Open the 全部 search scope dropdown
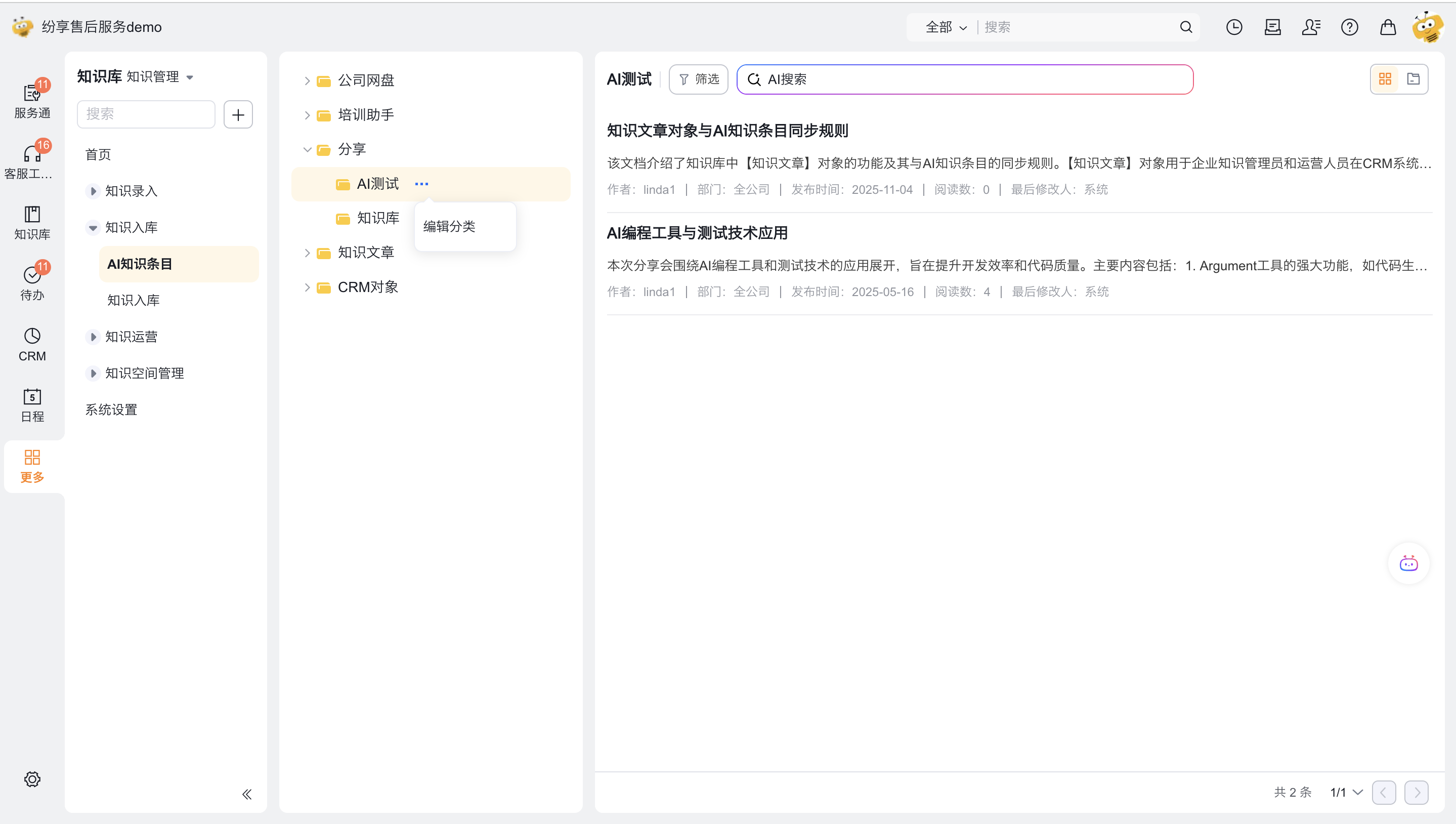 click(946, 27)
